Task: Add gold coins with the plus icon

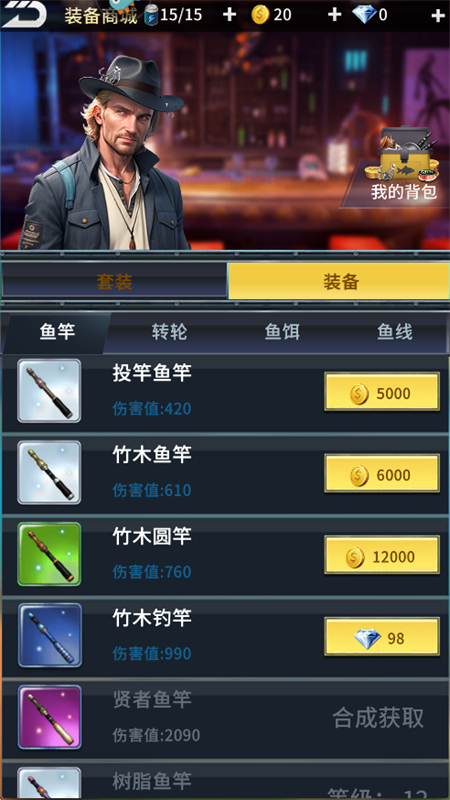Action: [334, 15]
